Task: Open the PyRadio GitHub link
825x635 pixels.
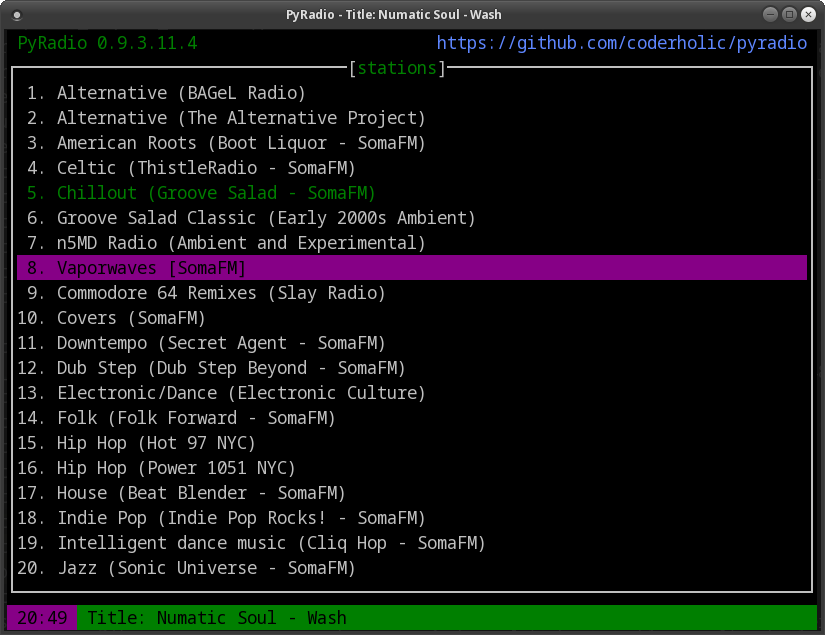Action: click(x=620, y=43)
